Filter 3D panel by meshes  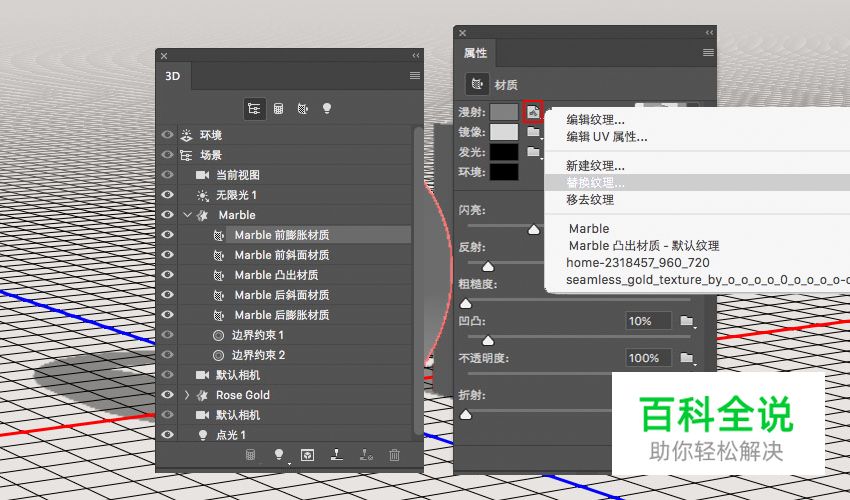pyautogui.click(x=279, y=109)
